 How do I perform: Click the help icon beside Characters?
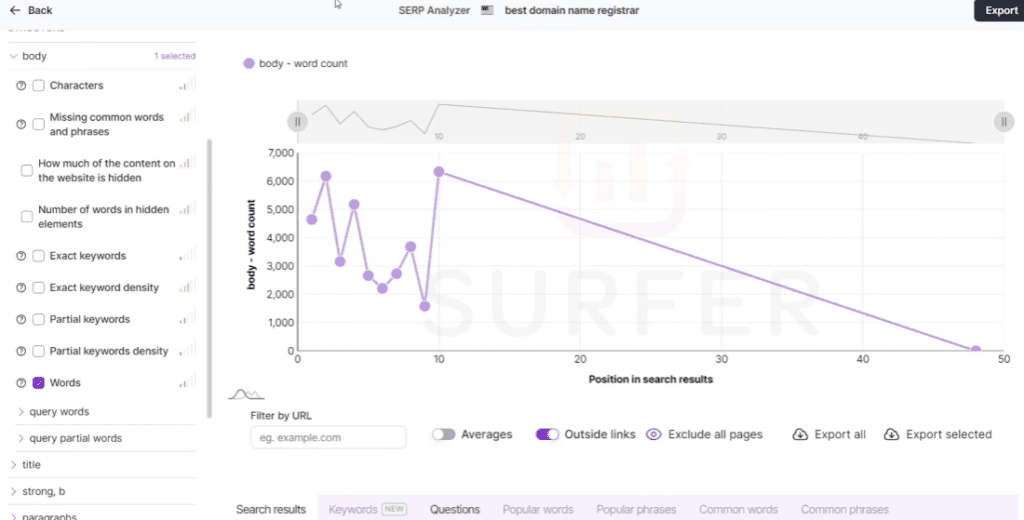tap(21, 86)
